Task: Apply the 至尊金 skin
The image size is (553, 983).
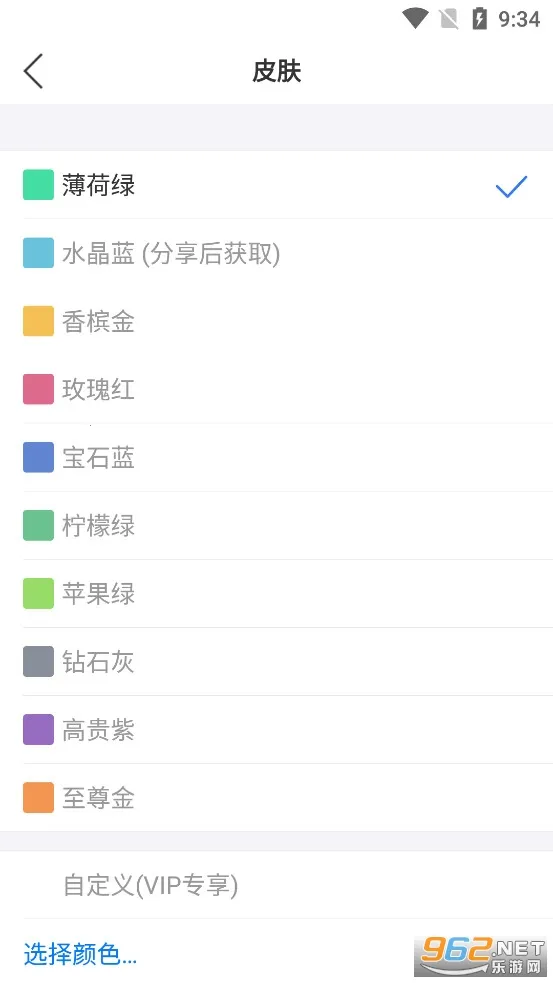Action: coord(276,797)
